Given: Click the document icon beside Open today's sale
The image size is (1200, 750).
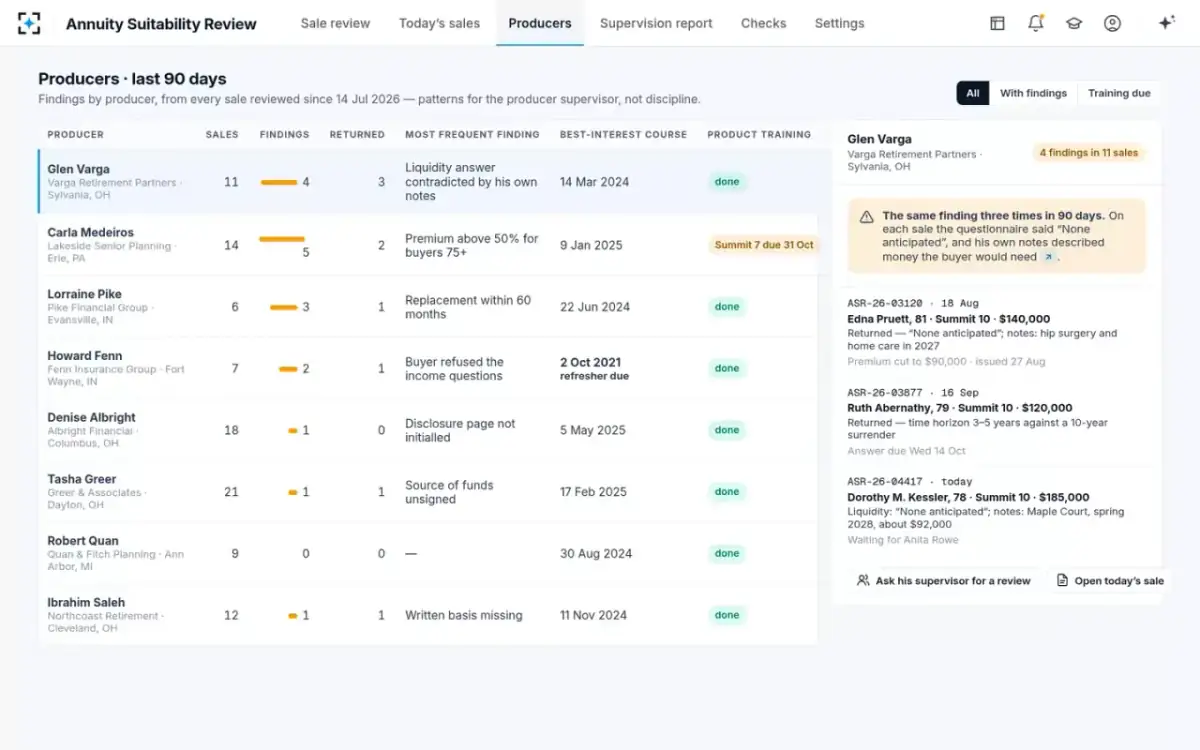Looking at the screenshot, I should point(1063,581).
